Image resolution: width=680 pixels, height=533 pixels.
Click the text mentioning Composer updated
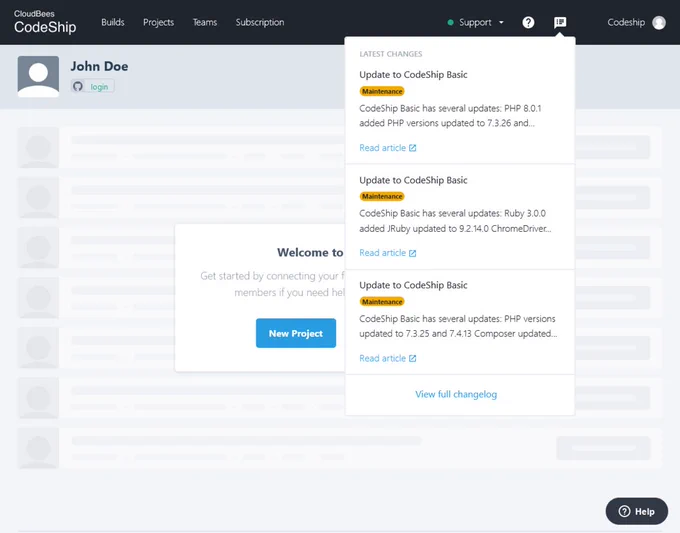click(x=458, y=334)
